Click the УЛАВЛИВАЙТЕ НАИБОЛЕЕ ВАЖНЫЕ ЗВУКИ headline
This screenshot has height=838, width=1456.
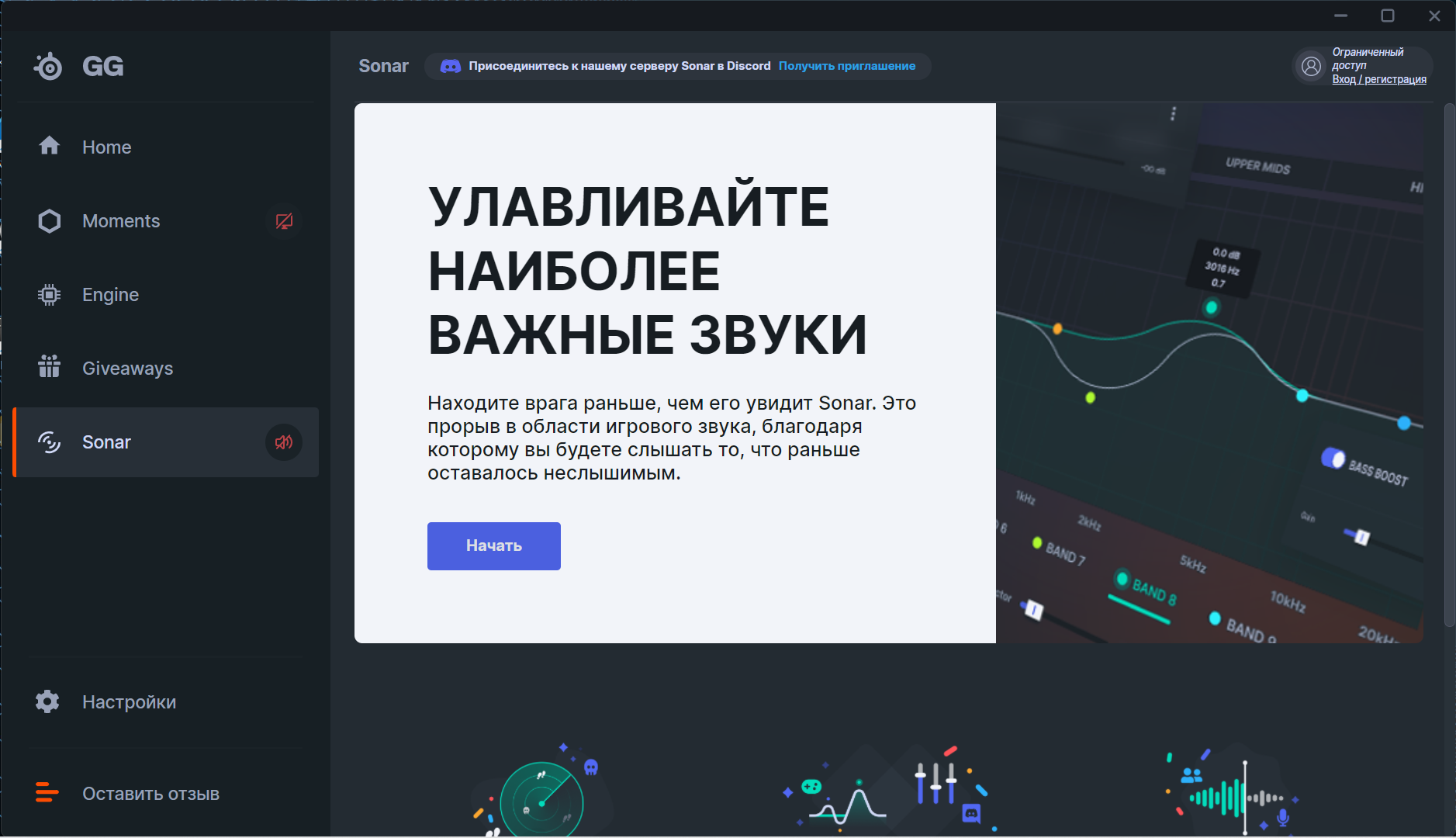[x=648, y=271]
